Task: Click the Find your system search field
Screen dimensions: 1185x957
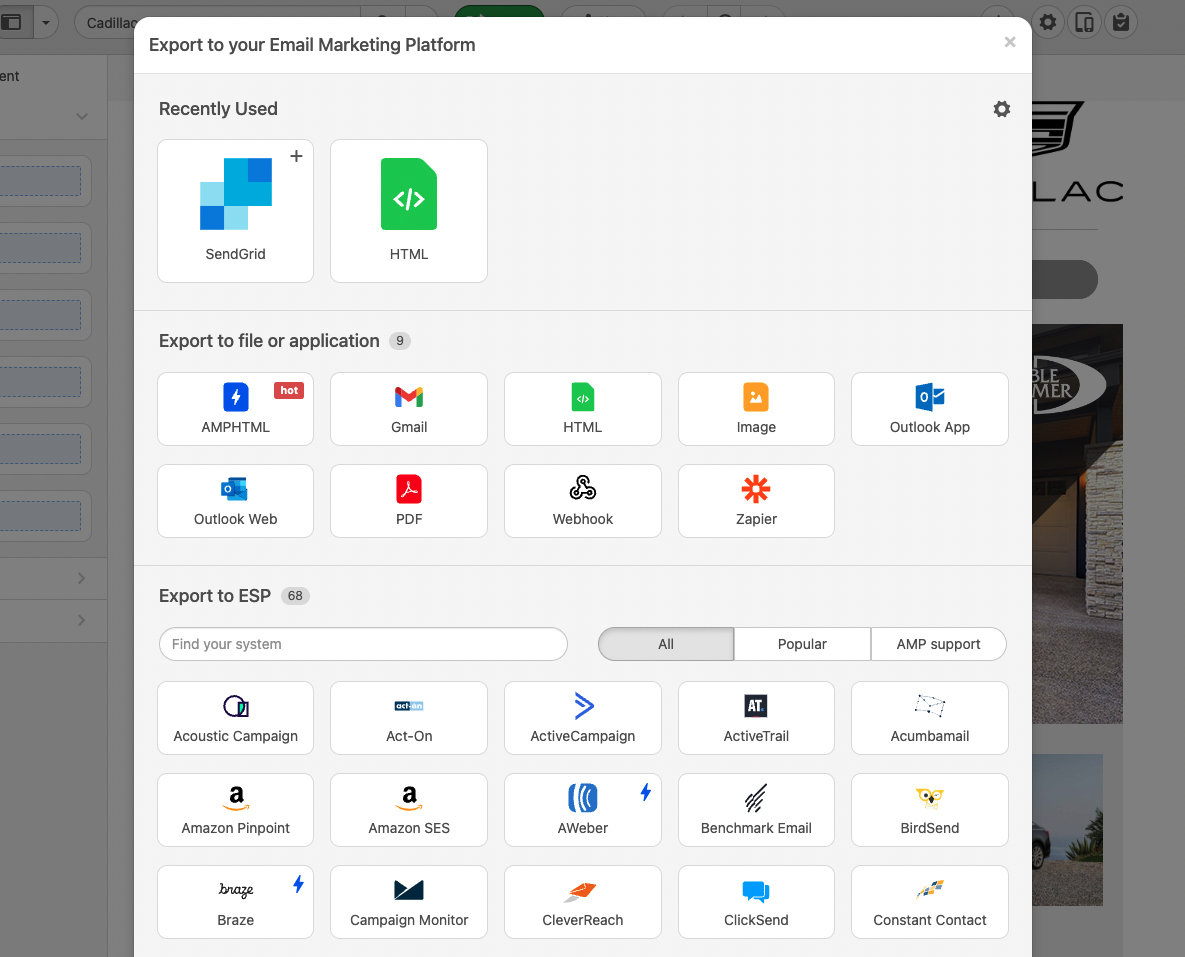Action: point(363,644)
